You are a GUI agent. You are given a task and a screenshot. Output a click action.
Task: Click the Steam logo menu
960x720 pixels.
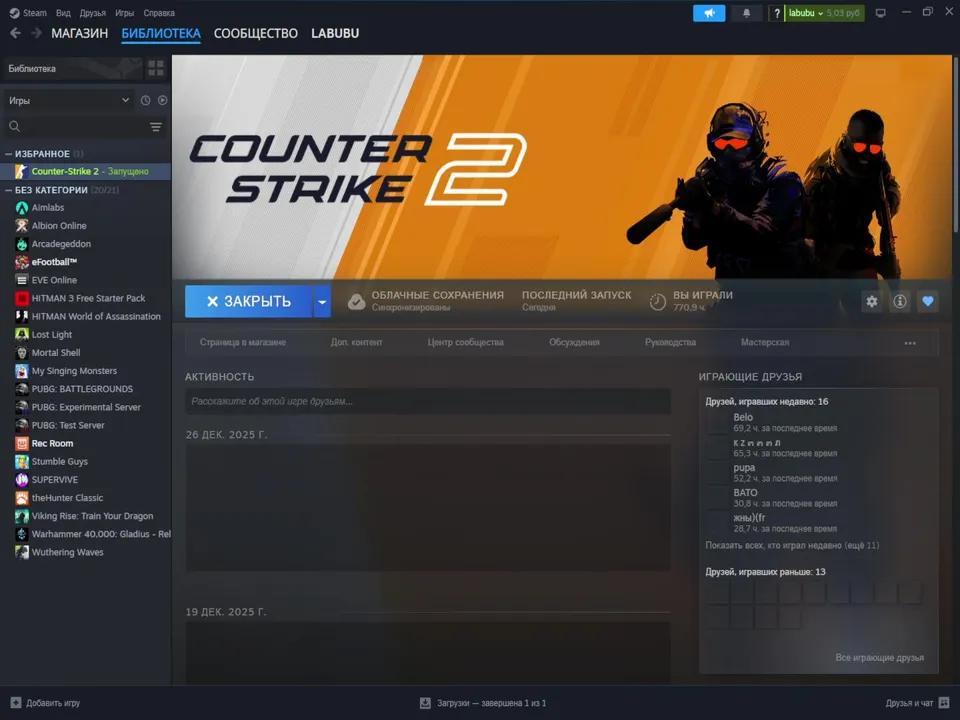point(28,13)
